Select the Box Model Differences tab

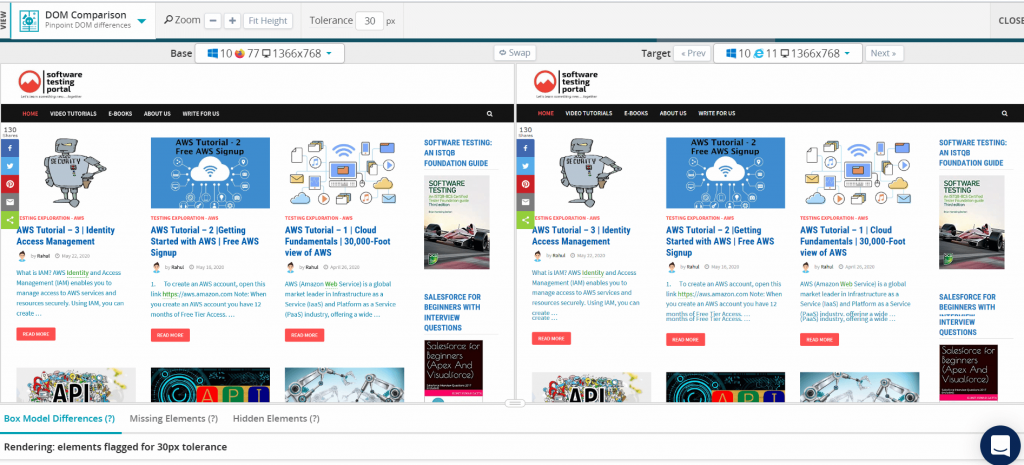click(59, 418)
